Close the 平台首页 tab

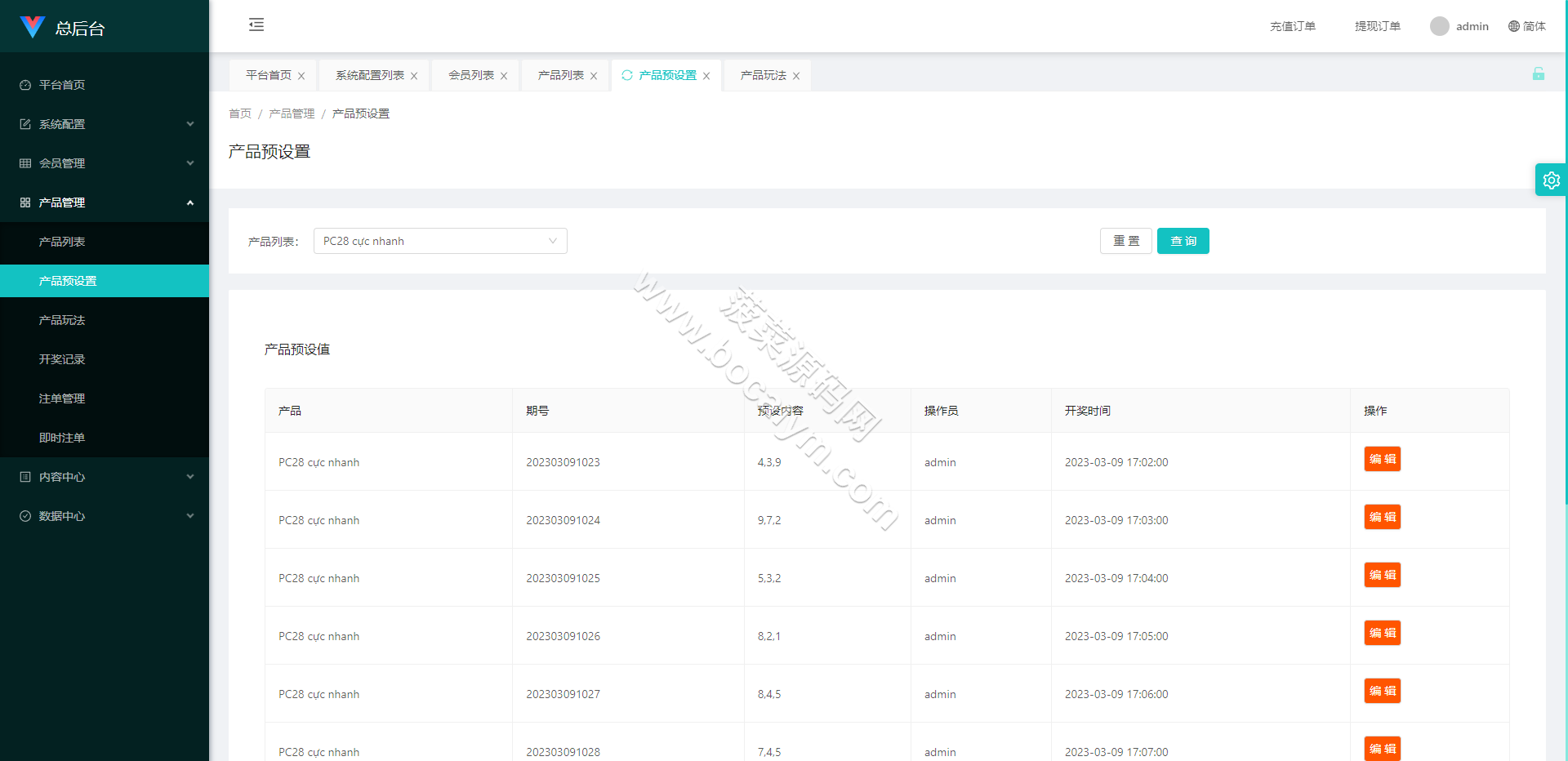[x=301, y=76]
